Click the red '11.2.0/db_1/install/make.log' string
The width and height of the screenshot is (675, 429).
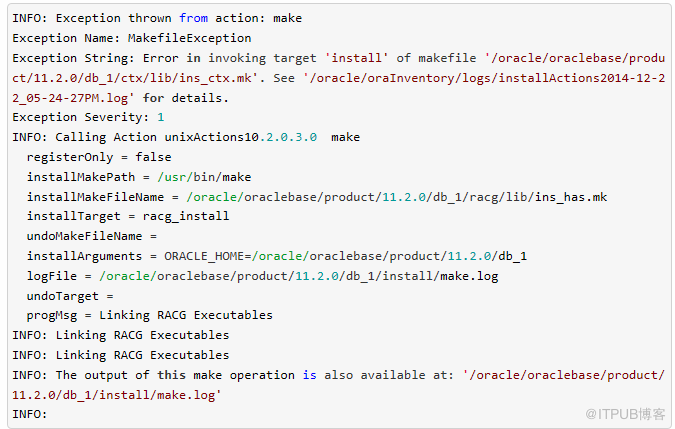[116, 395]
